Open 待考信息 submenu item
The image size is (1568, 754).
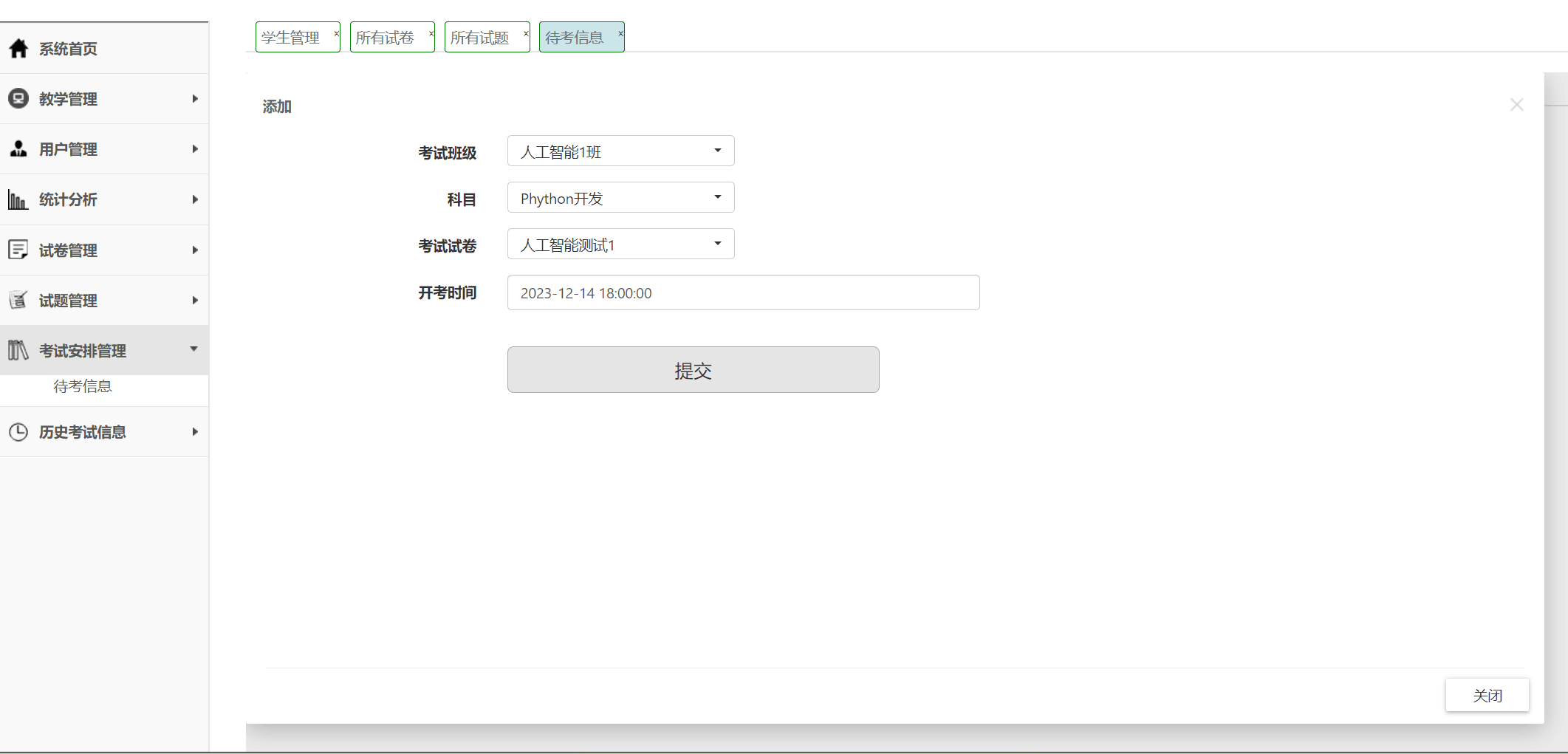click(83, 386)
